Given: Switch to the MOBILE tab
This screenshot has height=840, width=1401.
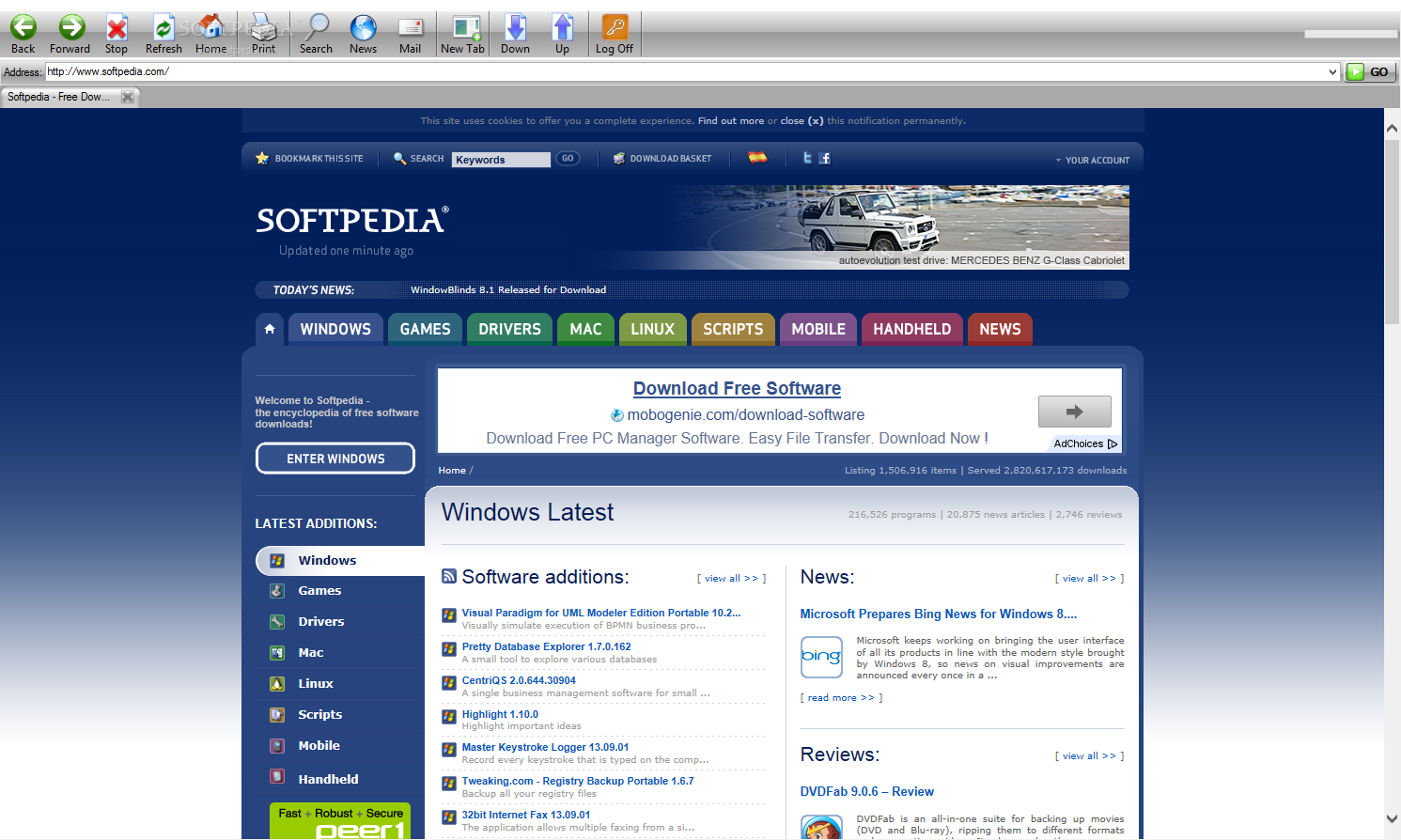Looking at the screenshot, I should click(x=818, y=329).
